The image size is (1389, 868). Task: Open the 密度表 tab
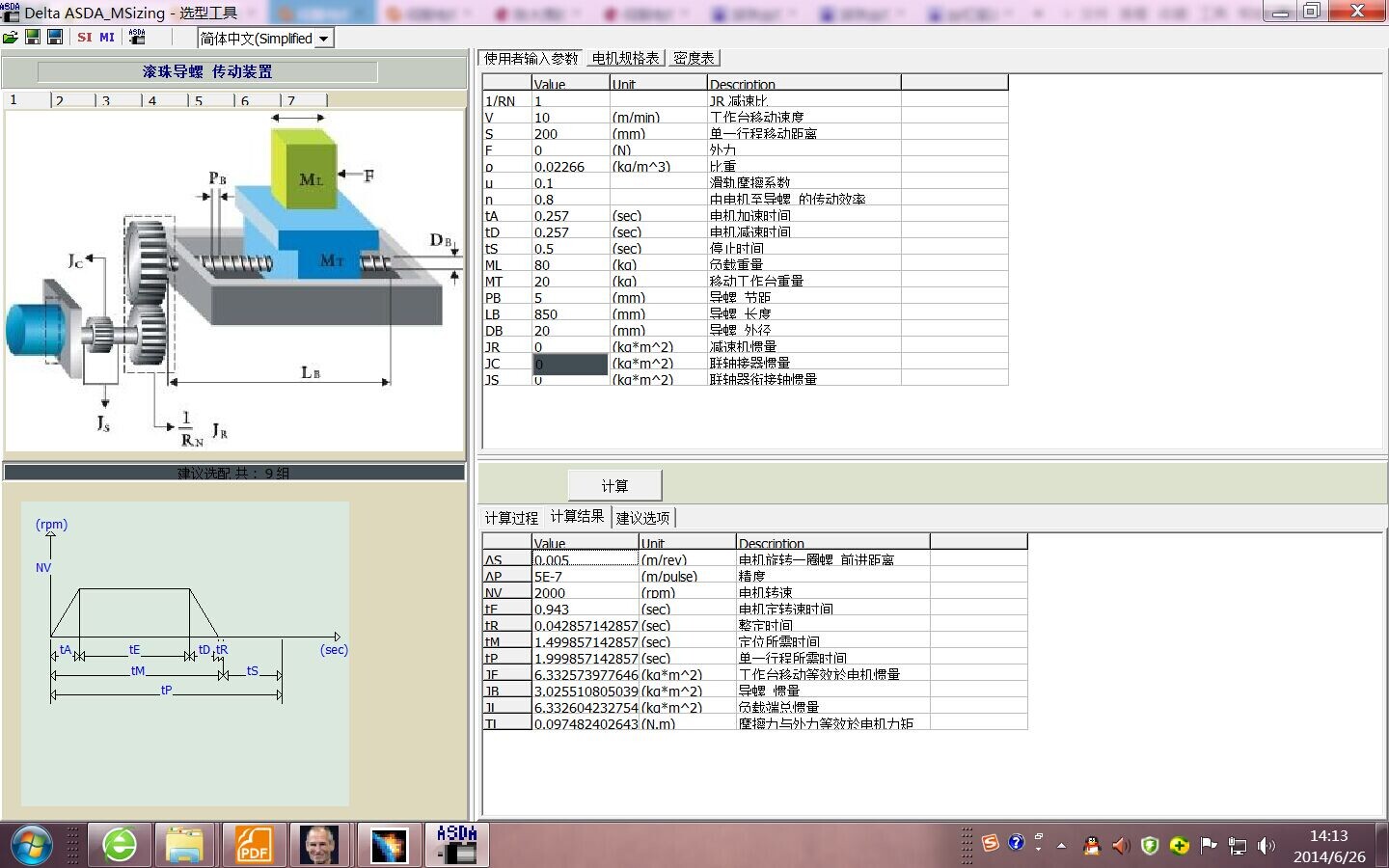(x=694, y=59)
